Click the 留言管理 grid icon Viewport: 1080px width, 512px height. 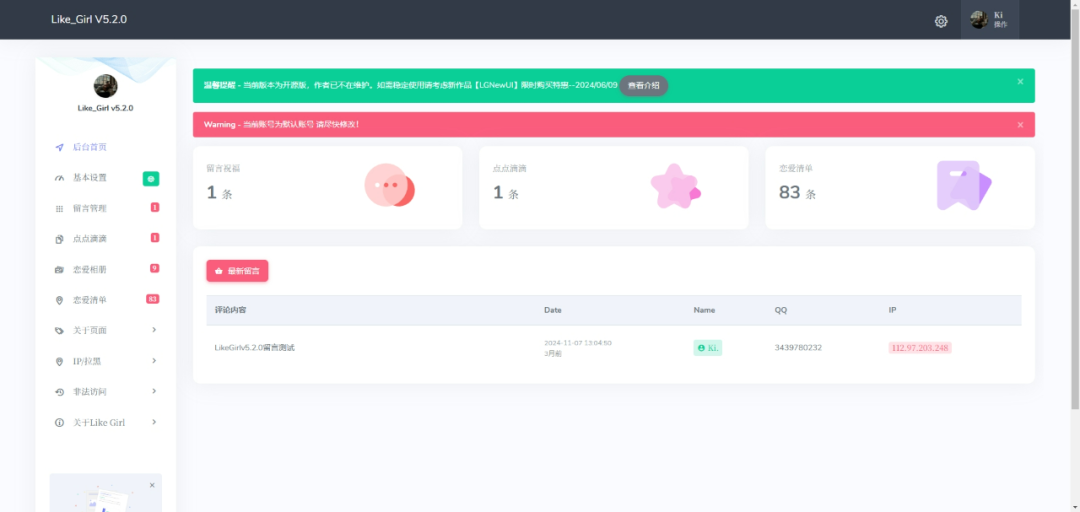[59, 209]
